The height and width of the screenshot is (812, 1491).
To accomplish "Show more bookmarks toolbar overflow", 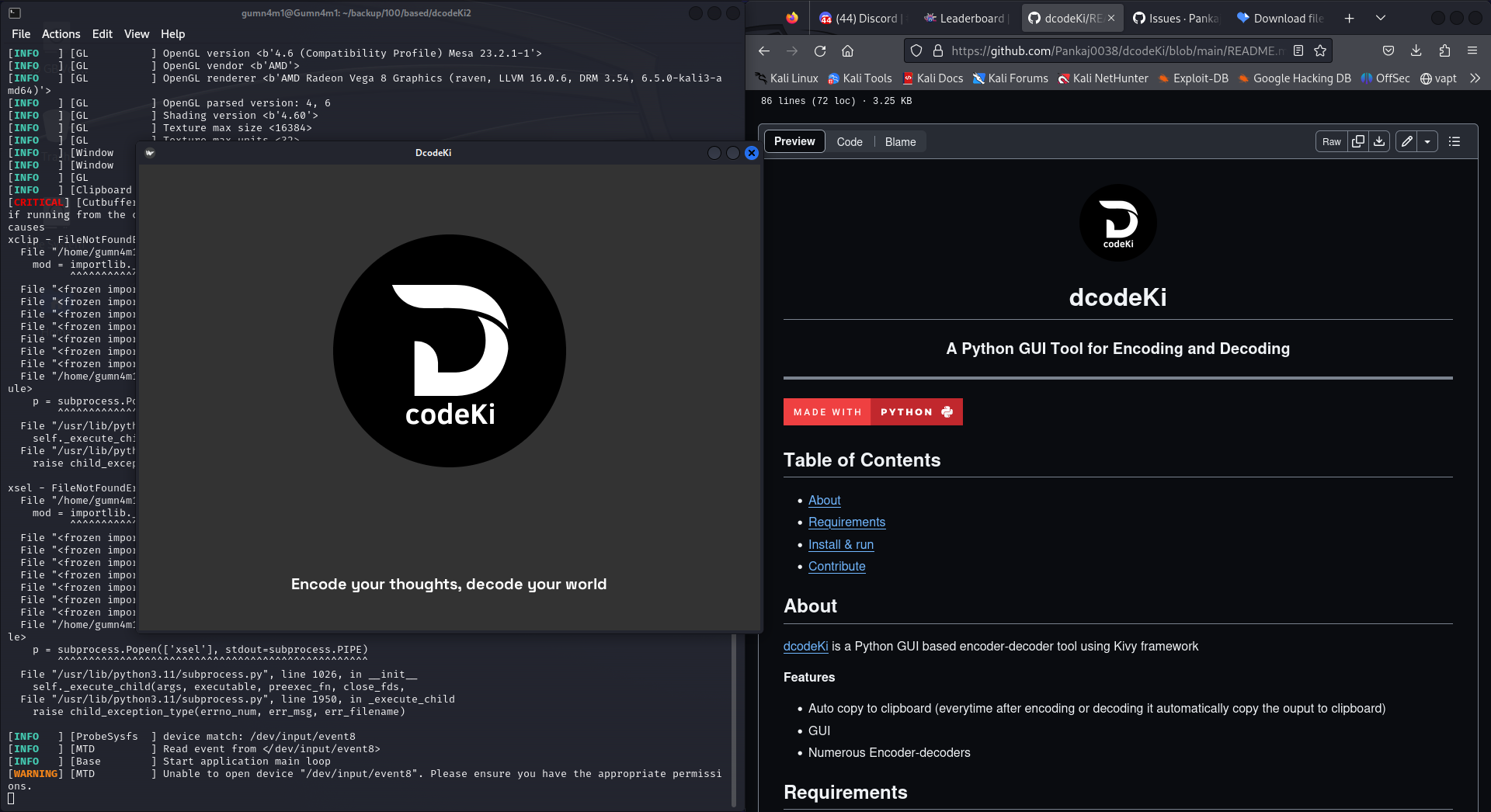I will pos(1475,78).
